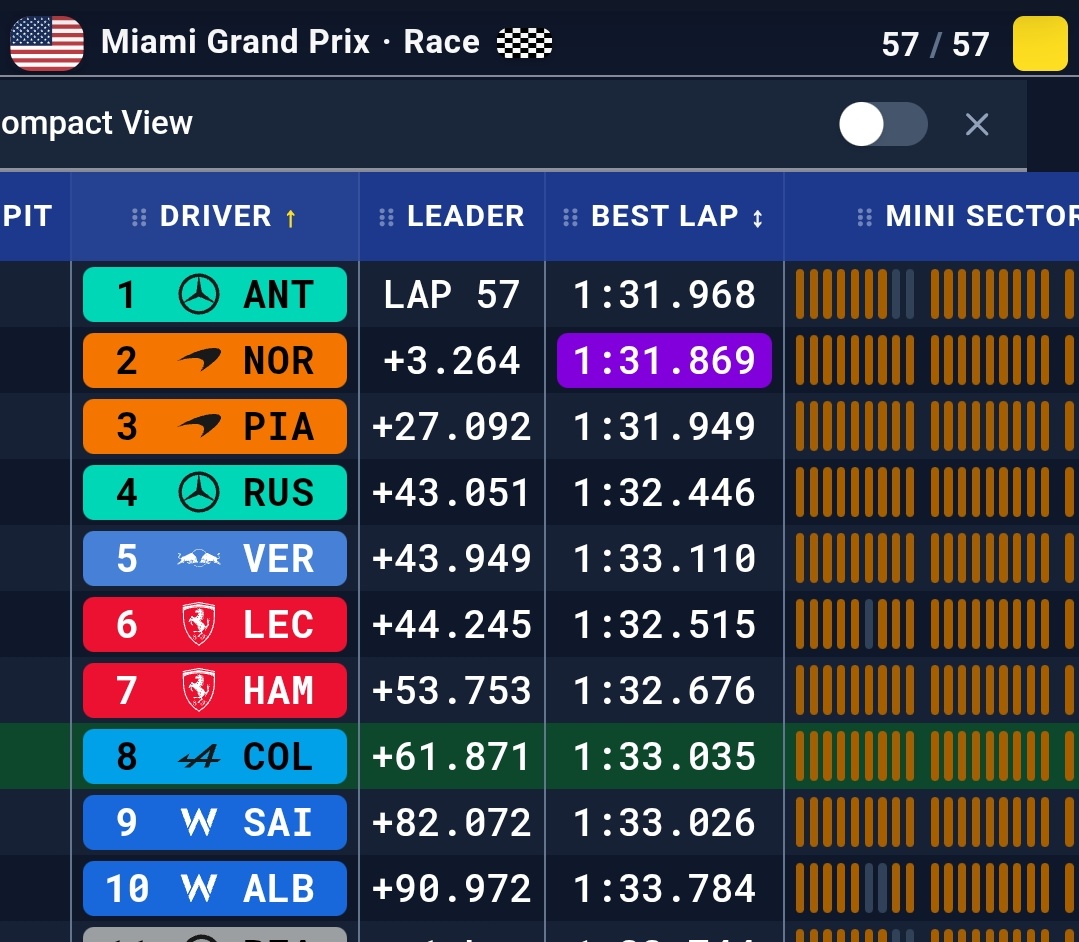Viewport: 1079px width, 942px height.
Task: Select the ANT driver badge
Action: click(x=215, y=295)
